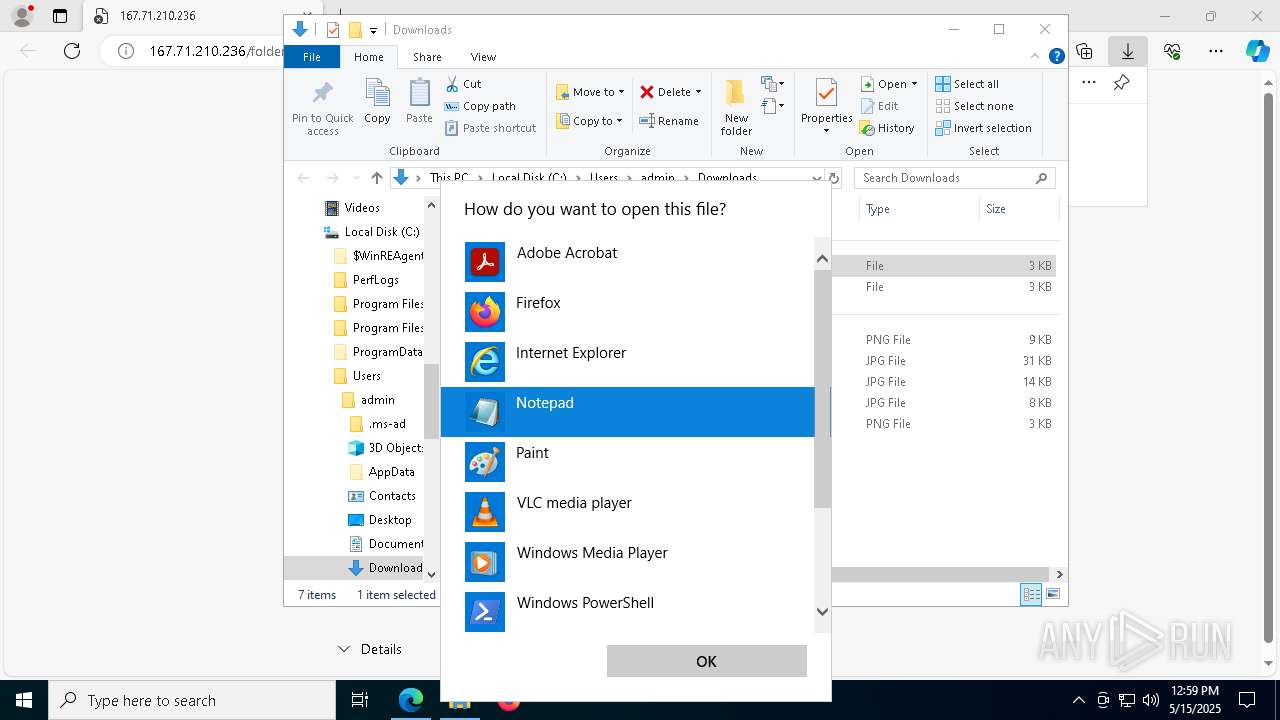Open Edge downloads toolbar button

(x=1128, y=50)
